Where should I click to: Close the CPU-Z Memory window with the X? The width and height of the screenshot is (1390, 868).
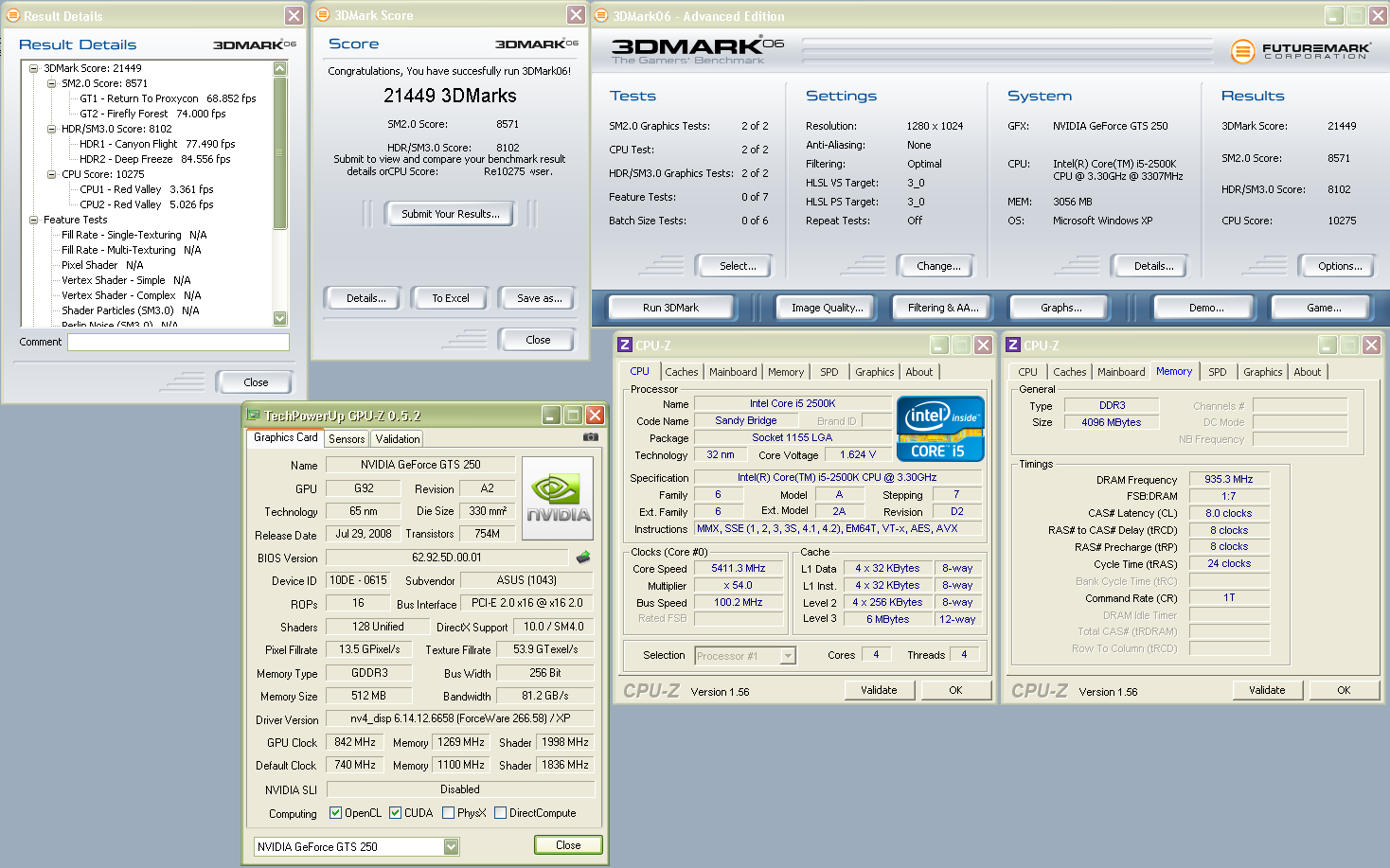coord(1371,345)
